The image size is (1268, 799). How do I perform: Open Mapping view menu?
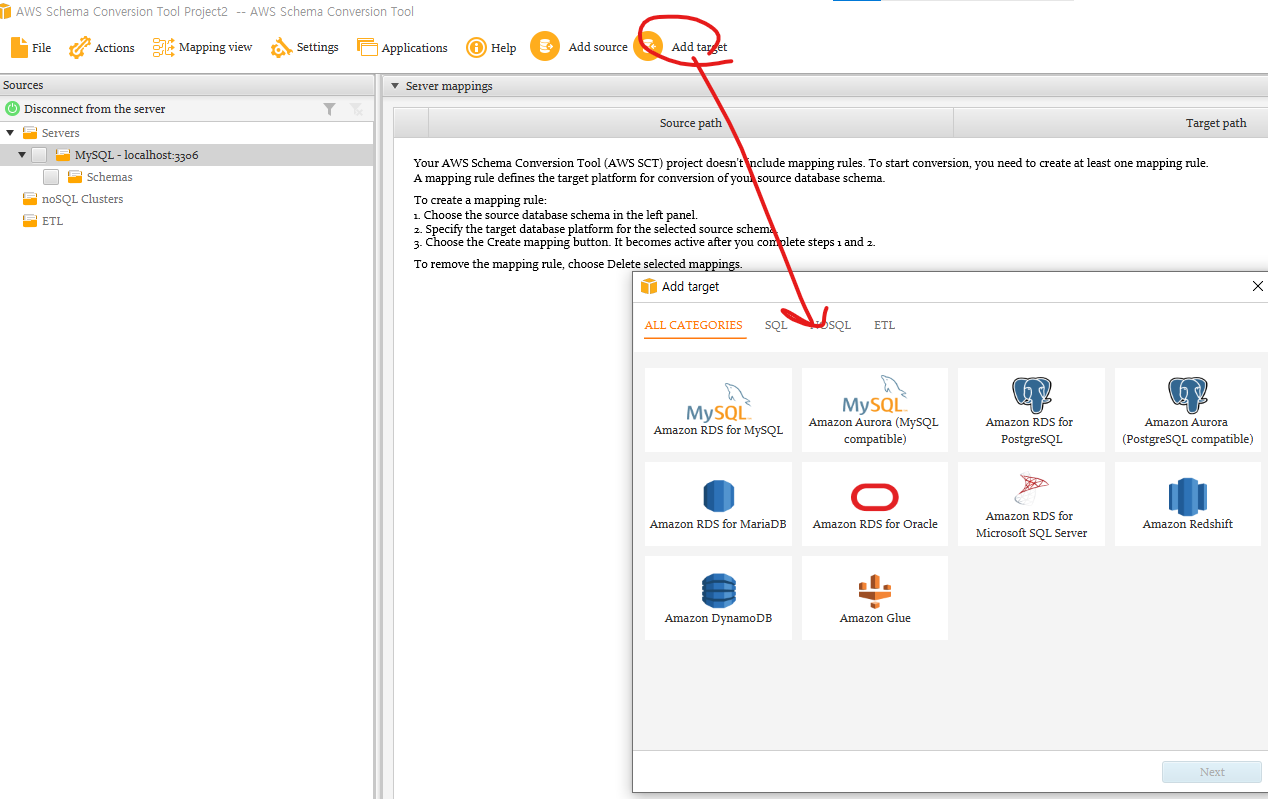click(x=202, y=47)
